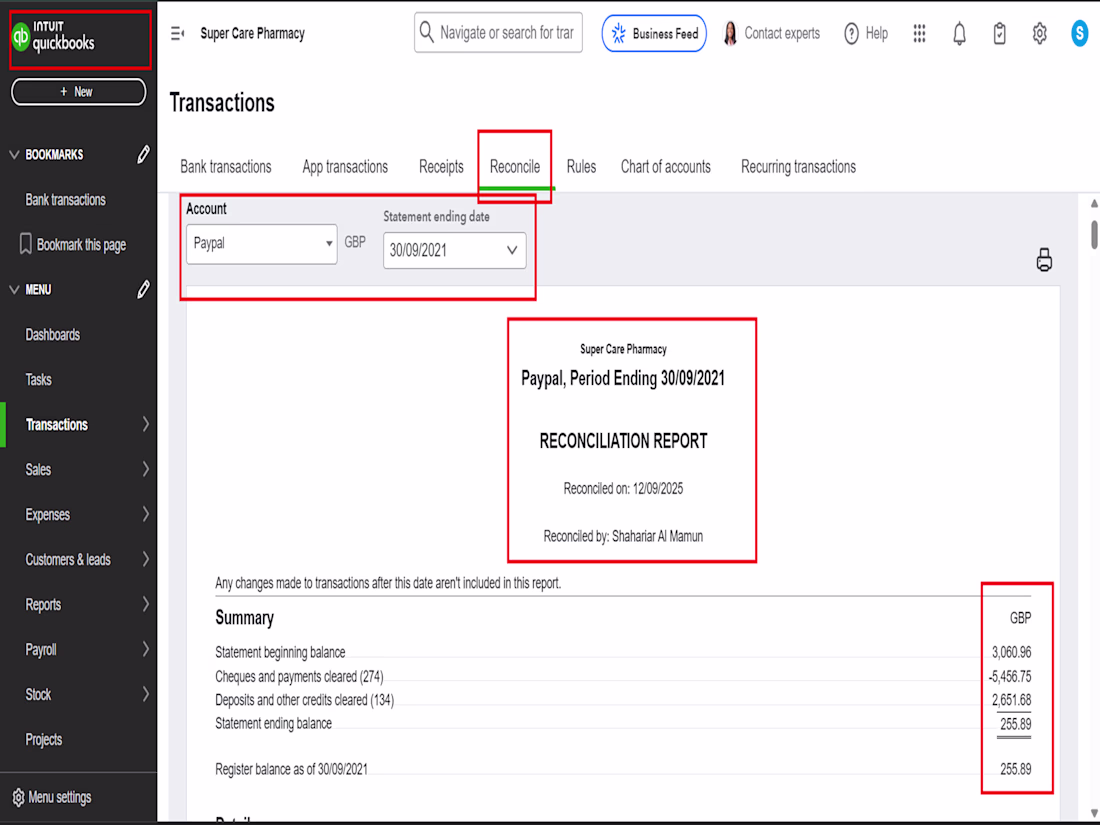This screenshot has height=825, width=1100.
Task: Open the settings gear icon
Action: click(x=1039, y=33)
